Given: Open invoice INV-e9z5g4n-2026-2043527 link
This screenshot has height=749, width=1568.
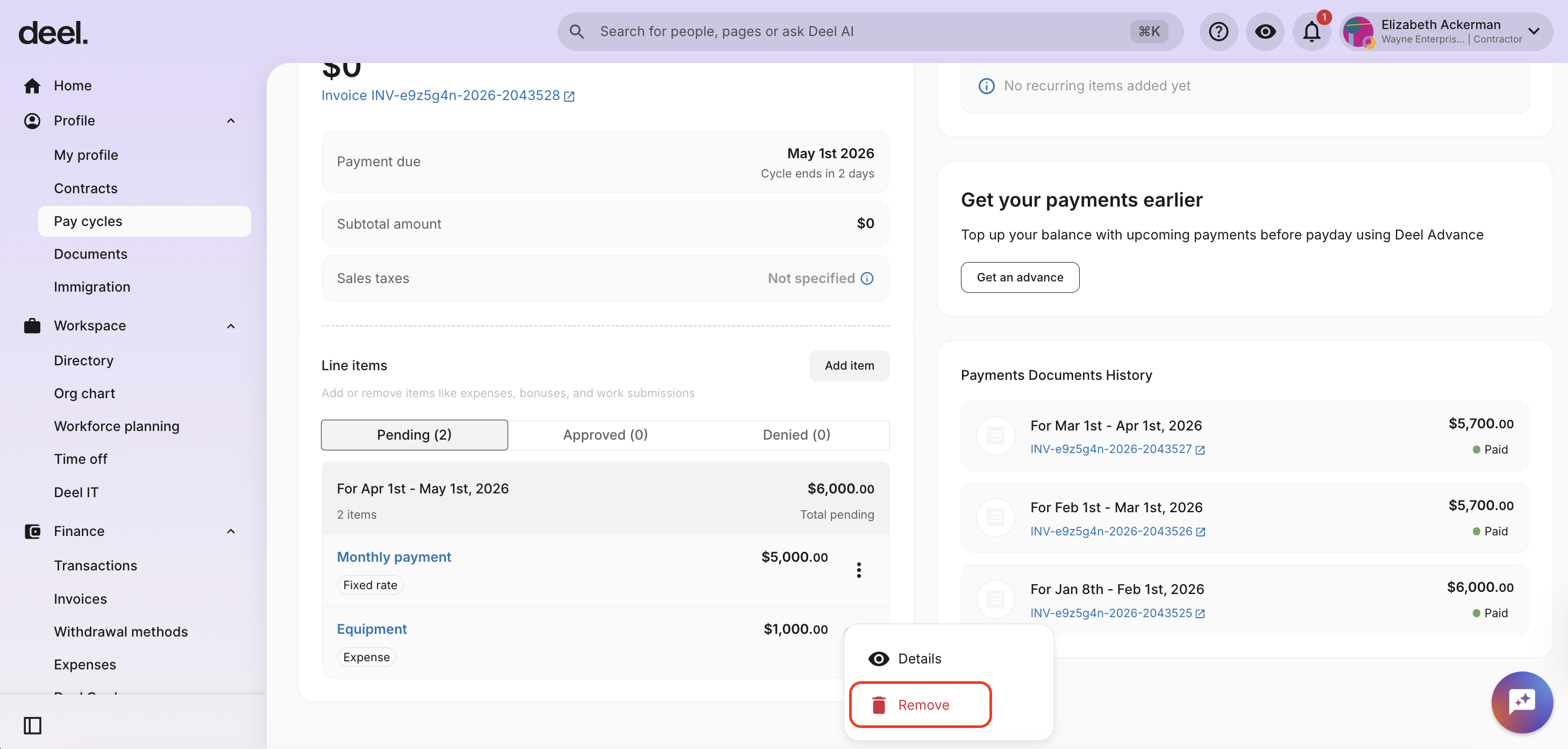Looking at the screenshot, I should tap(1117, 449).
